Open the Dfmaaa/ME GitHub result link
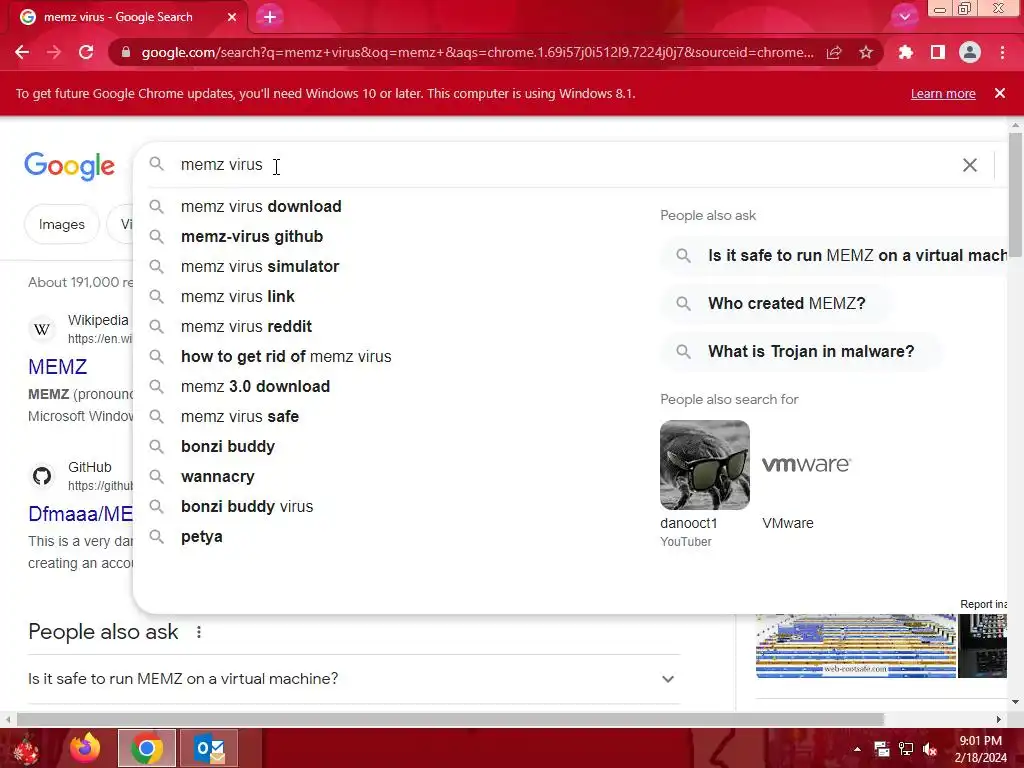Screen dimensions: 1024x768 point(80,514)
